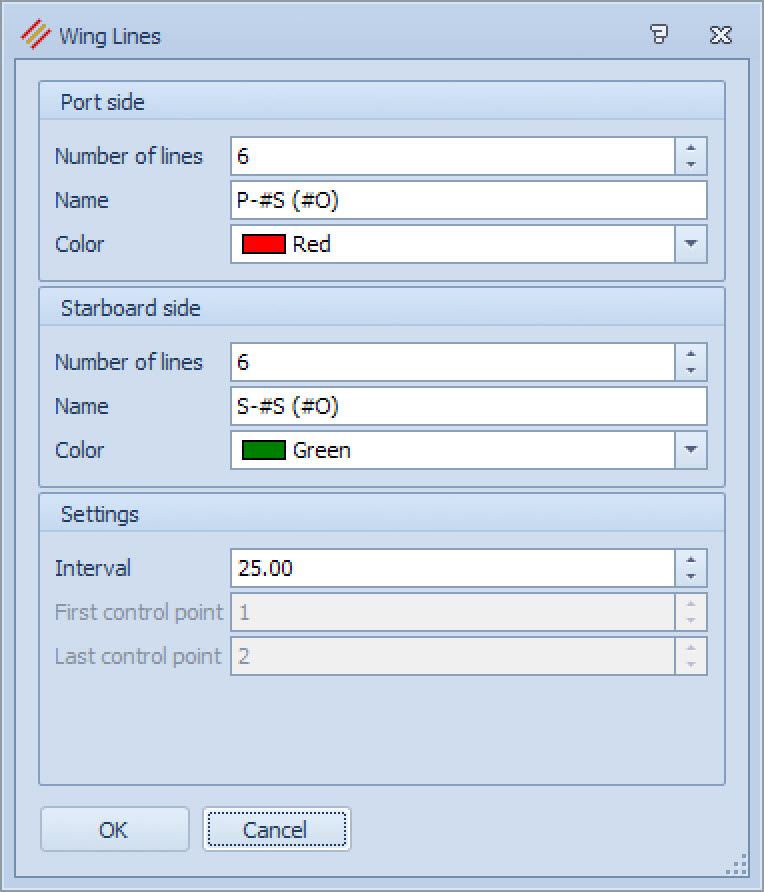Increase Starboard side number of lines
The height and width of the screenshot is (892, 764).
tap(691, 354)
